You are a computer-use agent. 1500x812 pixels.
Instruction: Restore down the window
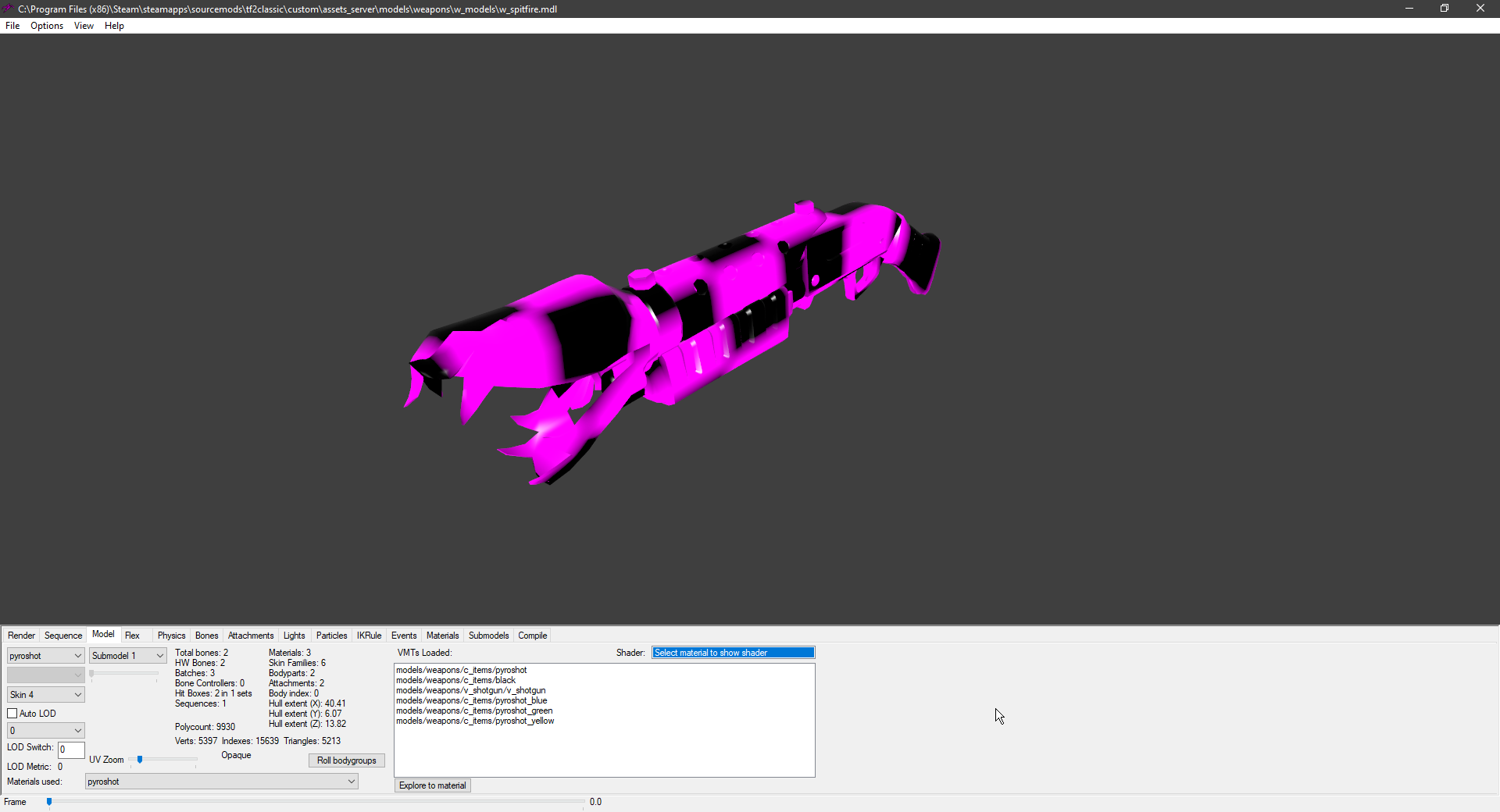1445,9
